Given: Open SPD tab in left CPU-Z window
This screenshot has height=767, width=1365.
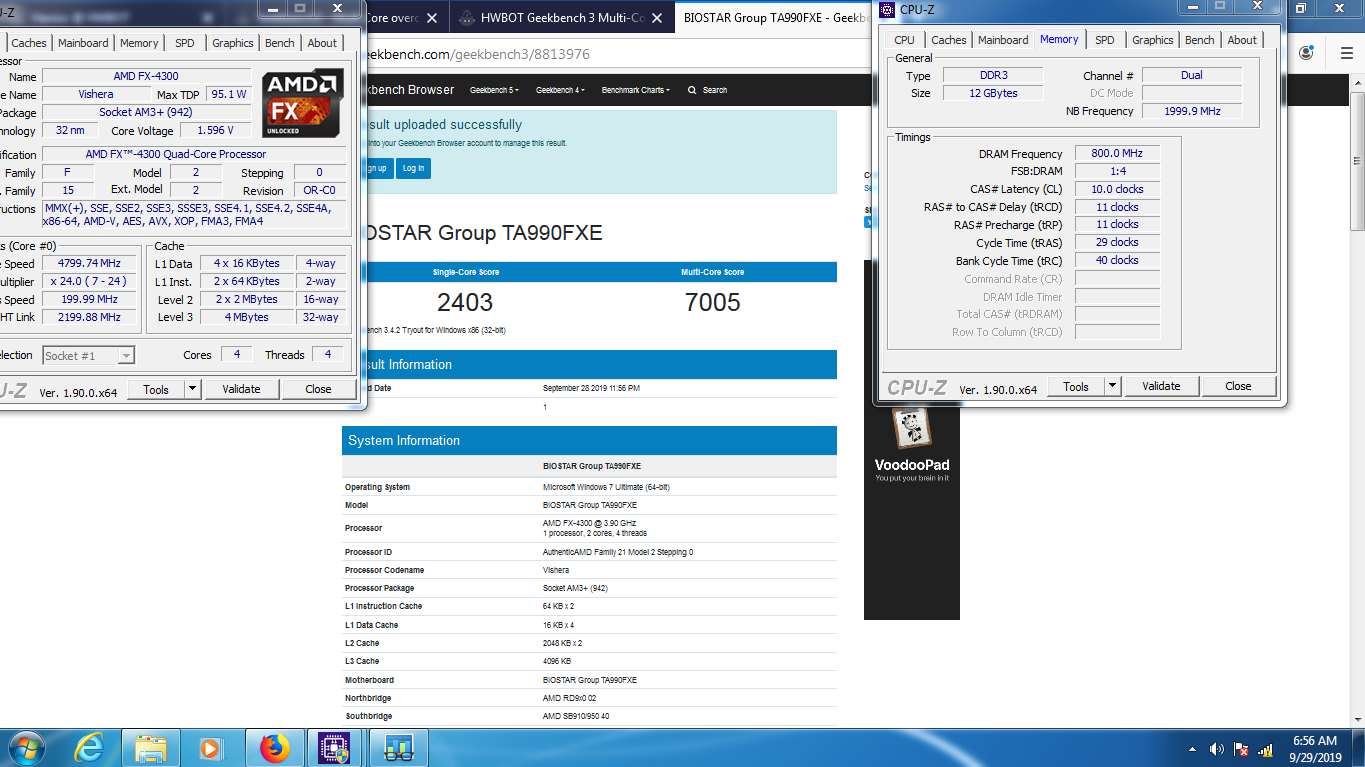Looking at the screenshot, I should [x=185, y=43].
